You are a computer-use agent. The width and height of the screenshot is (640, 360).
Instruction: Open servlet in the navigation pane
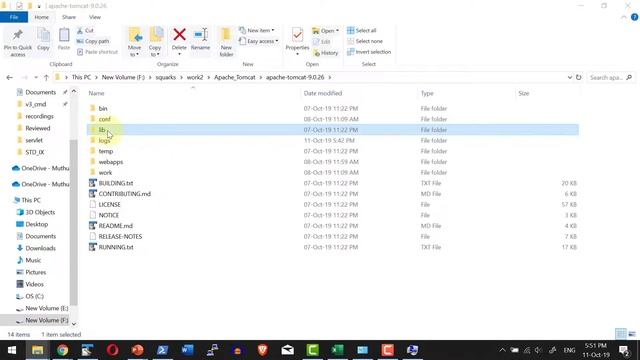pyautogui.click(x=34, y=140)
